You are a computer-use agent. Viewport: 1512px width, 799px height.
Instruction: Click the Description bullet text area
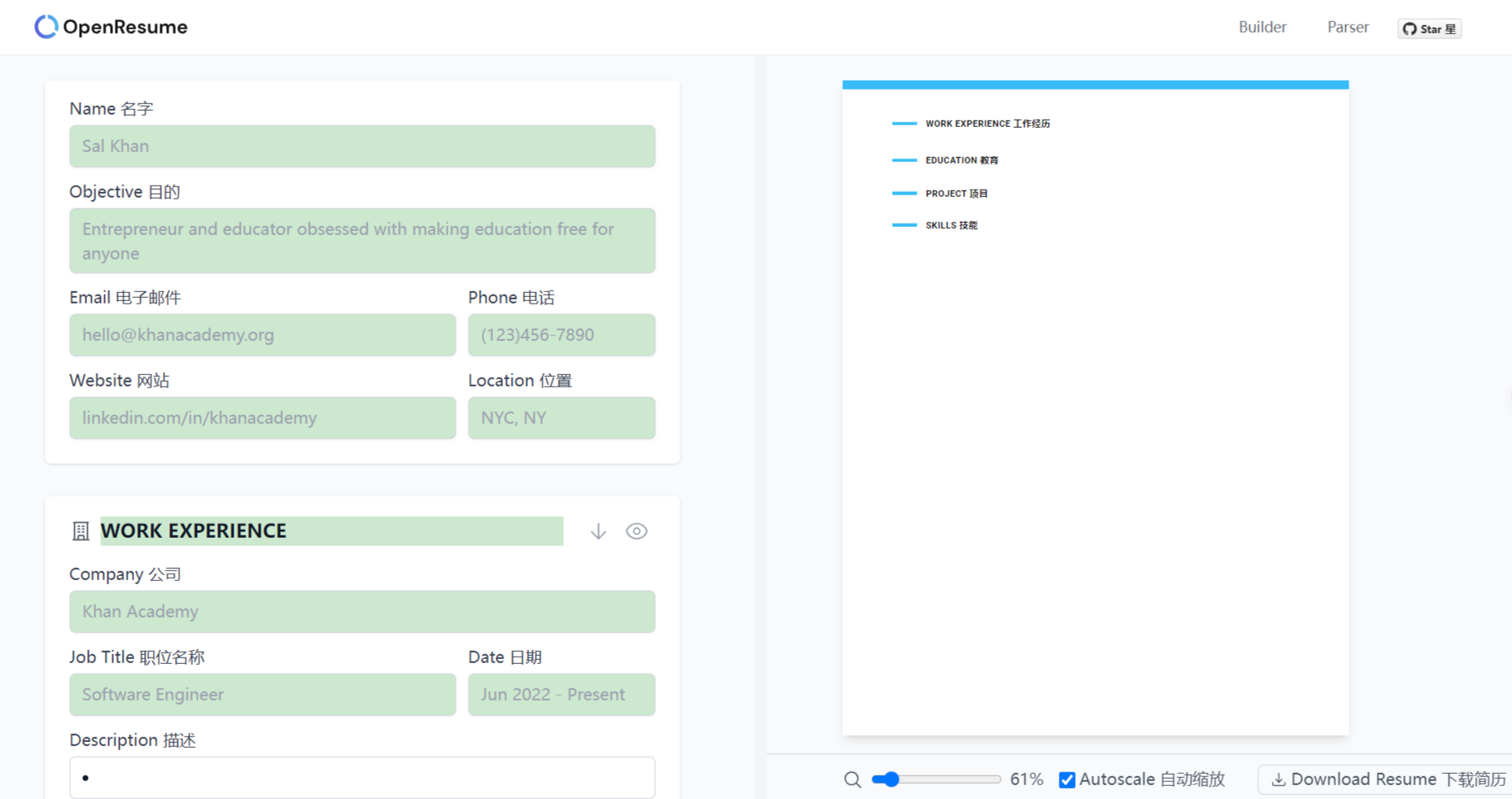click(x=362, y=778)
